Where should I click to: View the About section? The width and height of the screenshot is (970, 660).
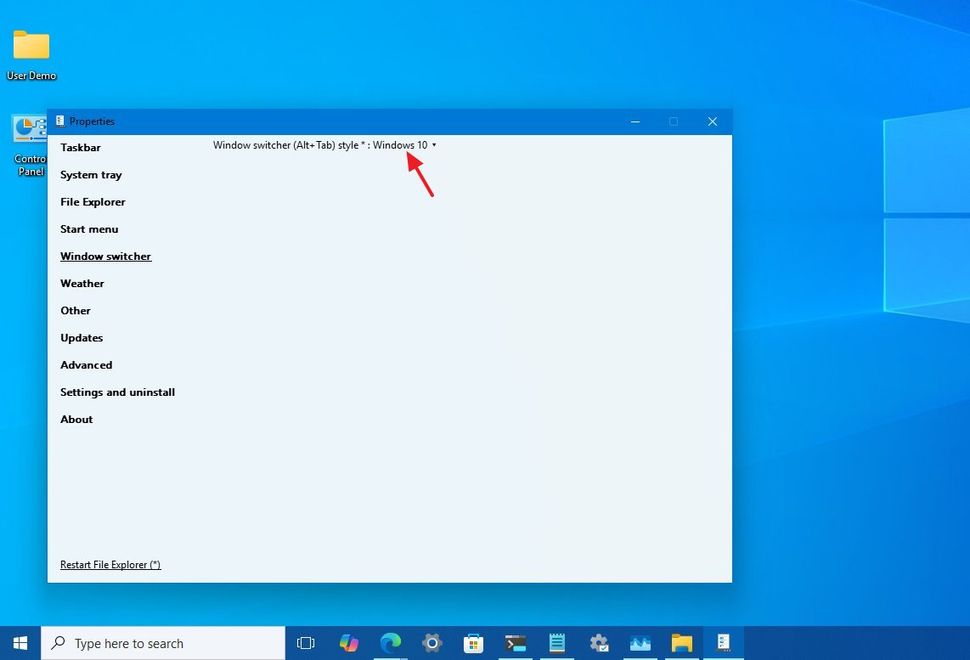click(x=76, y=419)
